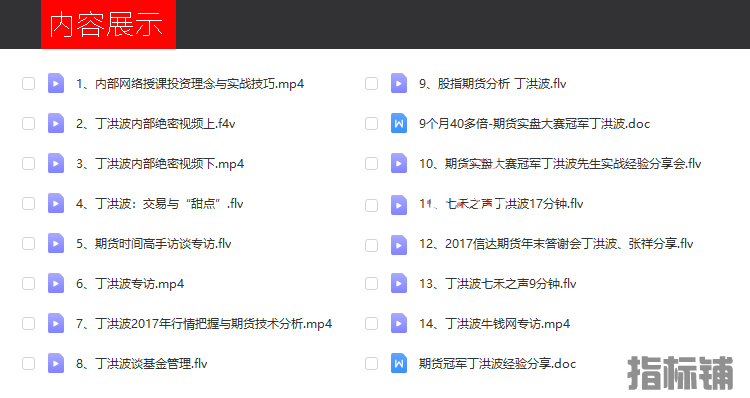750x398 pixels.
Task: Click Word document icon for 9个月40多倍 doc
Action: tap(399, 123)
